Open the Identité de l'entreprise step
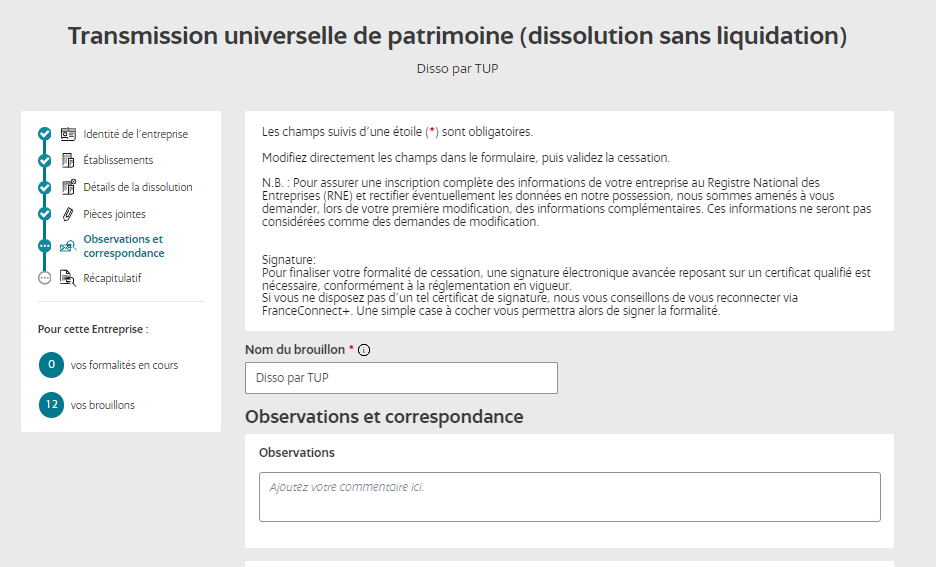 click(x=135, y=134)
